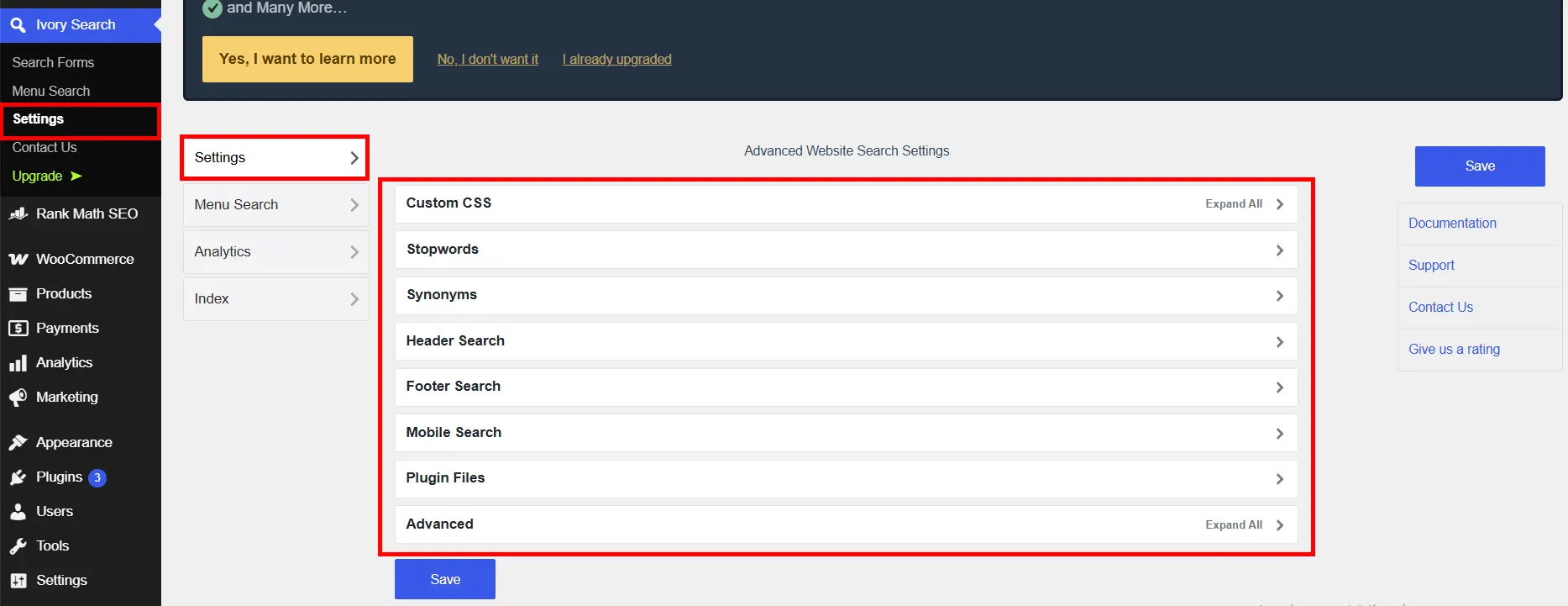Open the Analytics tab in plugin panel
Screen dimensions: 1568x606
click(275, 252)
